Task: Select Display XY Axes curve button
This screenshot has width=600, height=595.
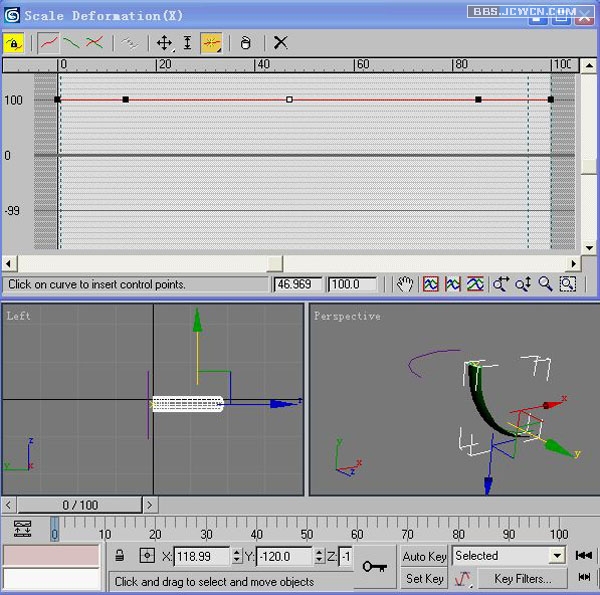Action: [95, 43]
